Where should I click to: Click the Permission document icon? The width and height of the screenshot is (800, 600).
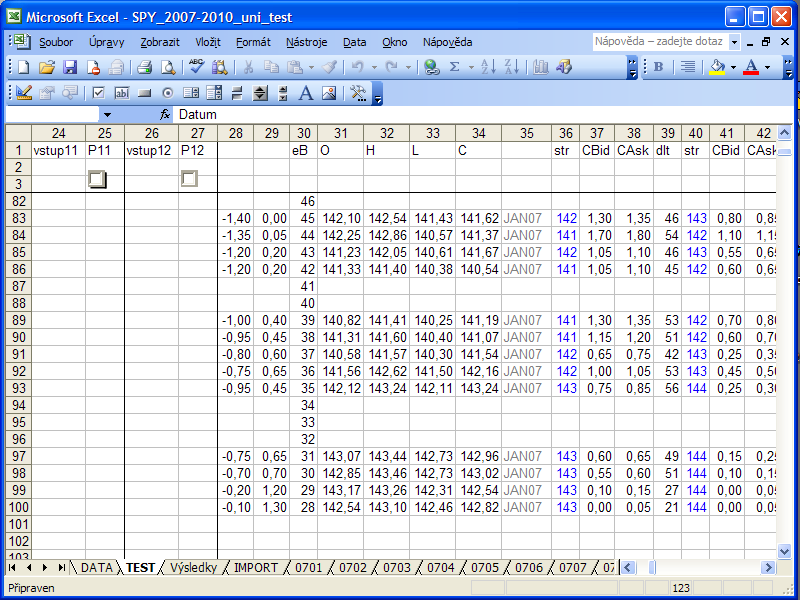(x=93, y=67)
